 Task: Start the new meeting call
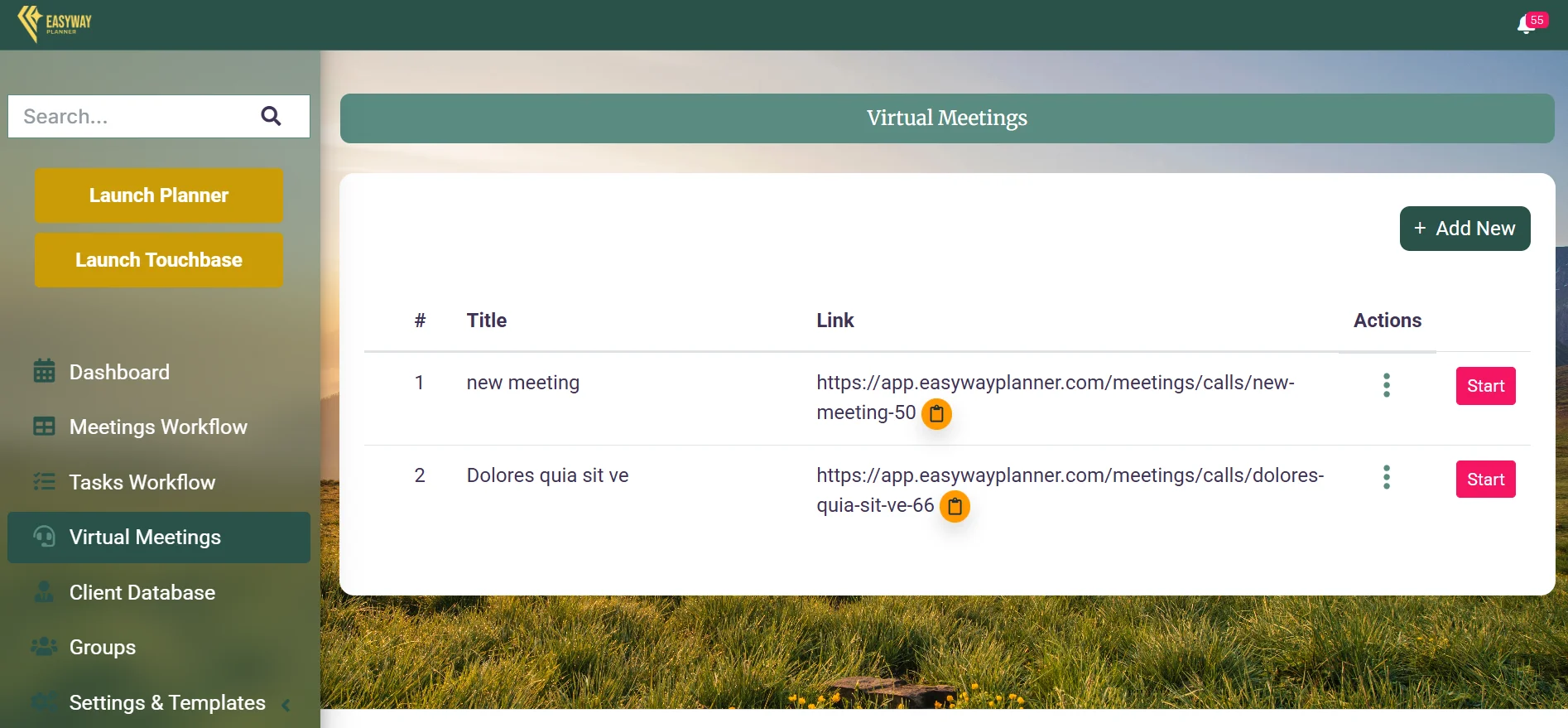[1485, 386]
